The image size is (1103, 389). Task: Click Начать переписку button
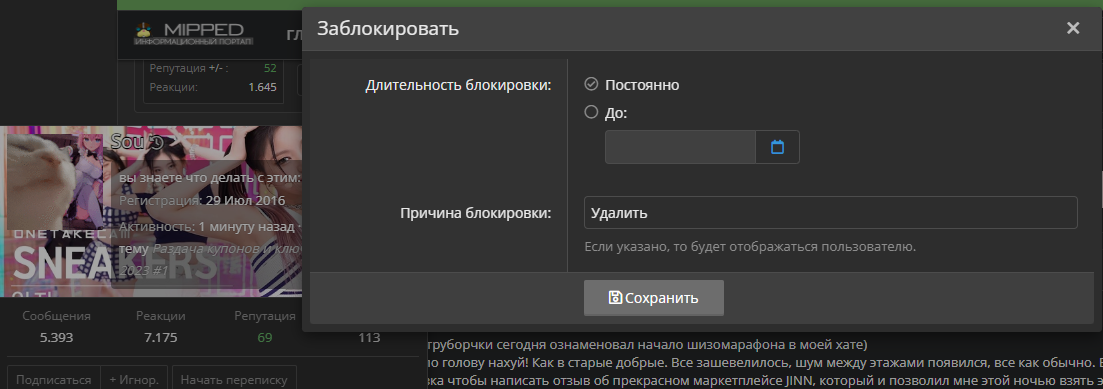click(x=234, y=379)
